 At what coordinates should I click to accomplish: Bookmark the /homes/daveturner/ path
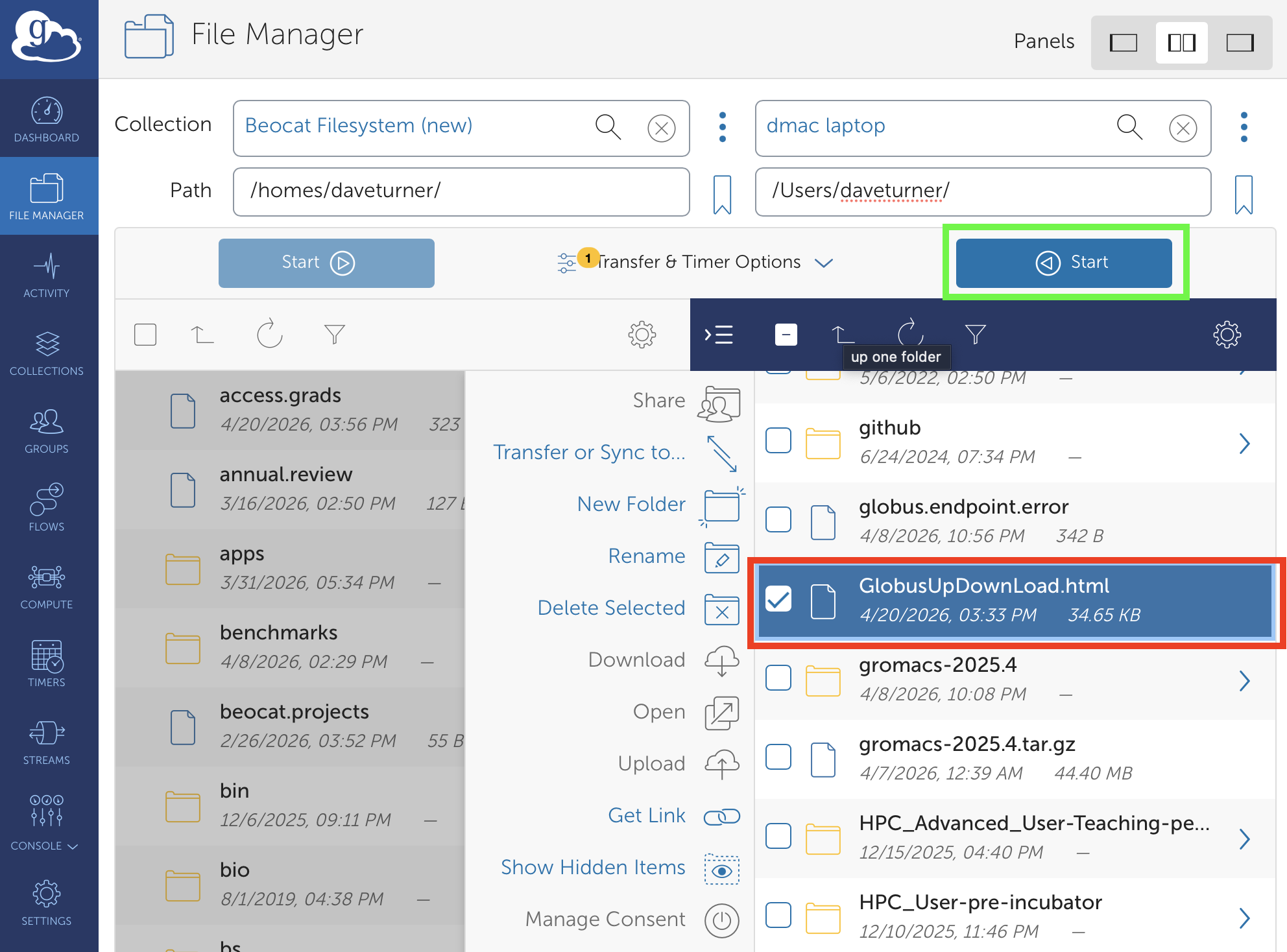click(722, 193)
